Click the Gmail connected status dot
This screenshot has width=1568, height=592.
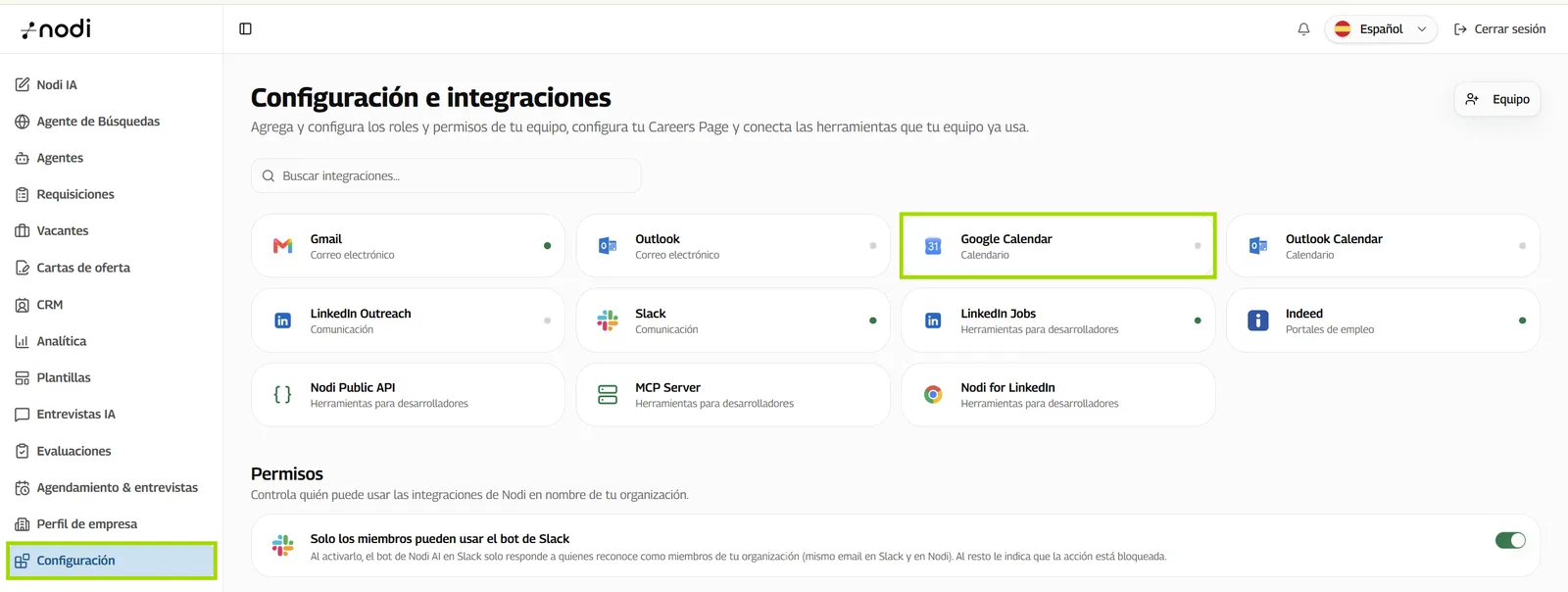(x=547, y=246)
